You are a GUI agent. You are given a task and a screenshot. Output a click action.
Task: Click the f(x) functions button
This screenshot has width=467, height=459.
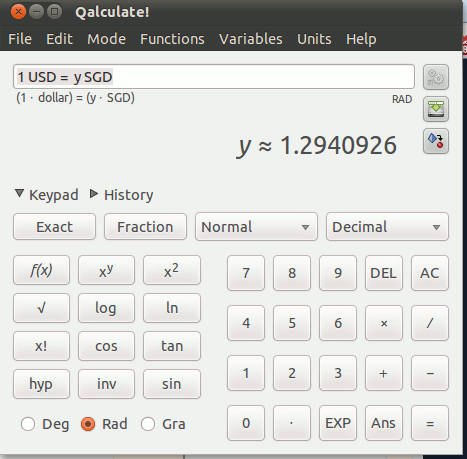click(41, 270)
